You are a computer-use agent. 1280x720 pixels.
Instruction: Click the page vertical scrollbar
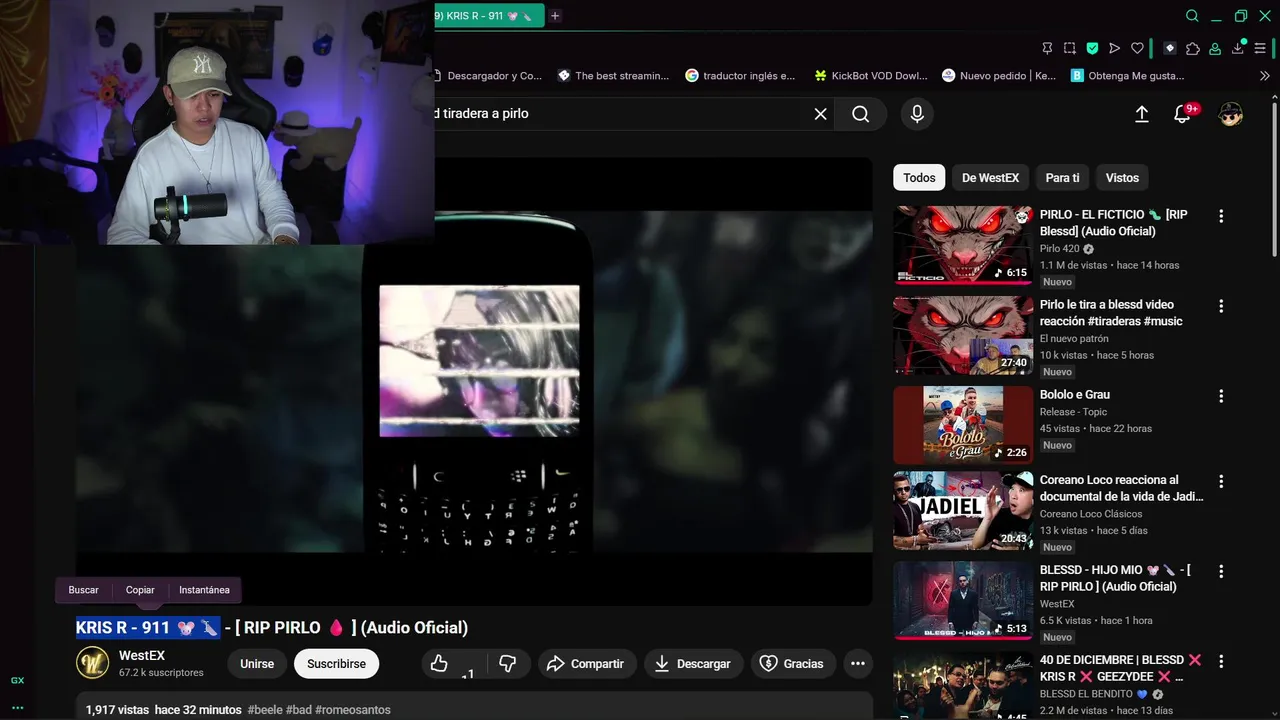[x=1274, y=180]
